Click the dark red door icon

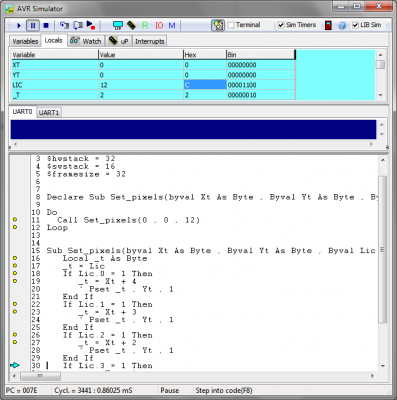(328, 25)
